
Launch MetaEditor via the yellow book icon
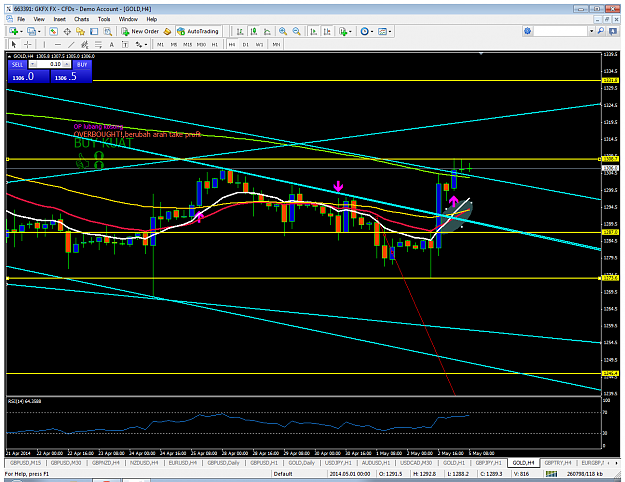click(167, 31)
